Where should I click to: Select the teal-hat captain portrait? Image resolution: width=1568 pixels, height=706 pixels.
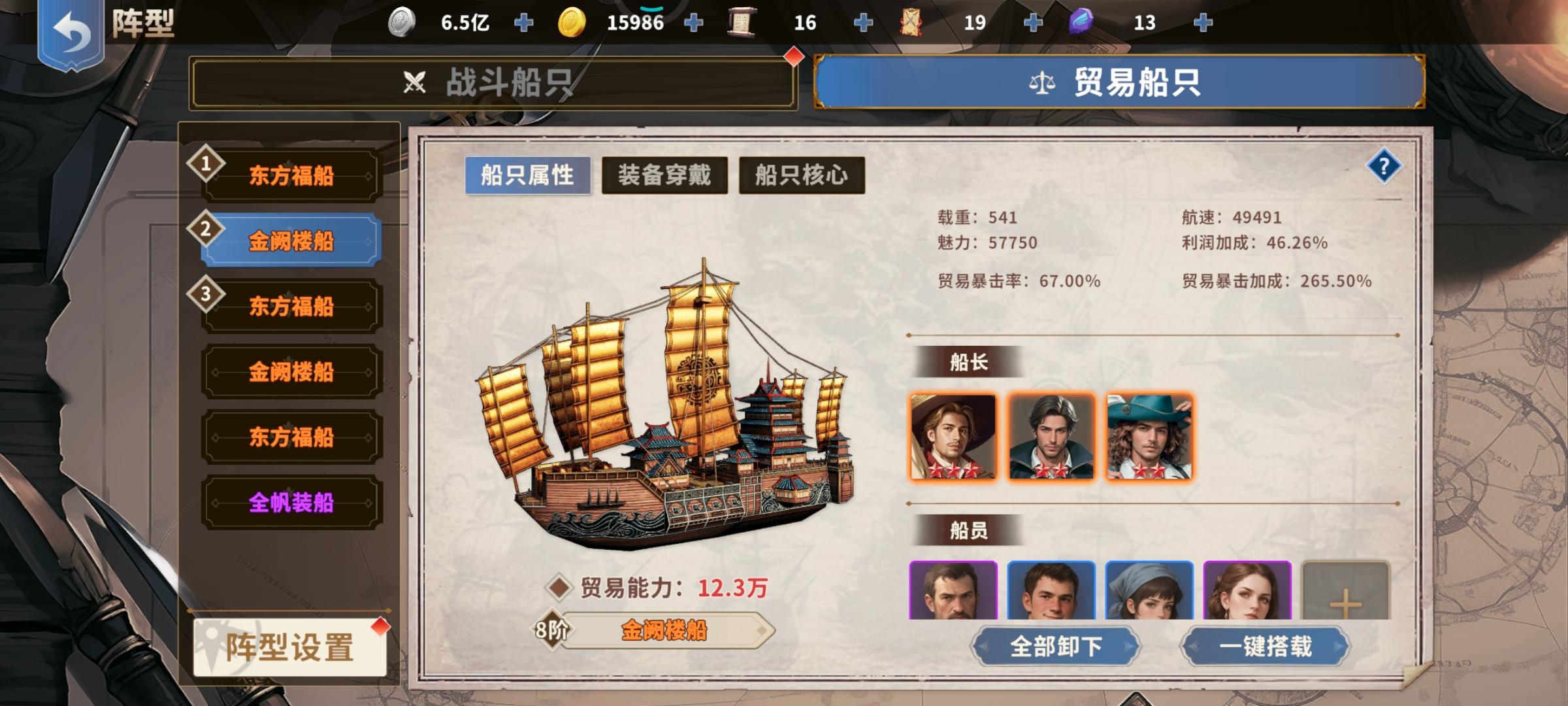(x=1149, y=437)
